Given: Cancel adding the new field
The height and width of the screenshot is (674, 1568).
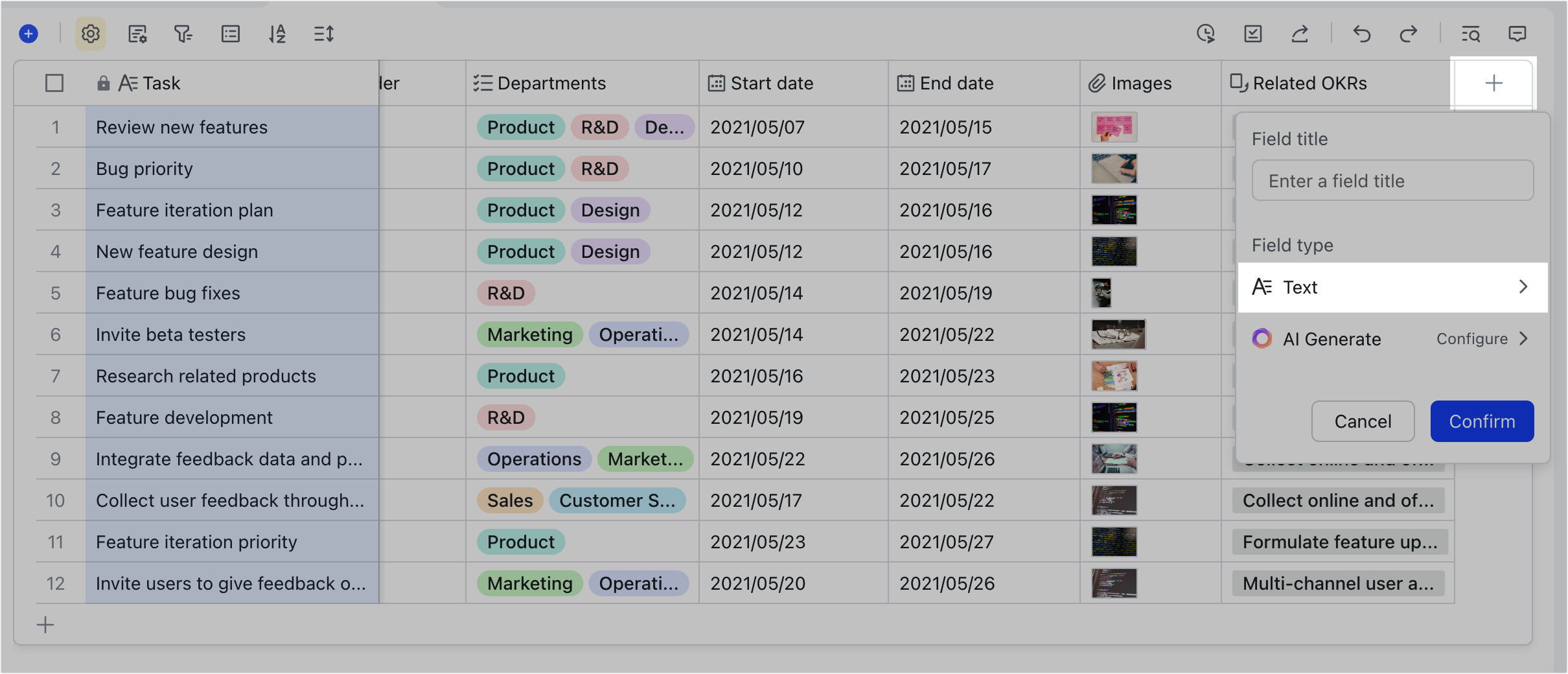Looking at the screenshot, I should pyautogui.click(x=1363, y=421).
